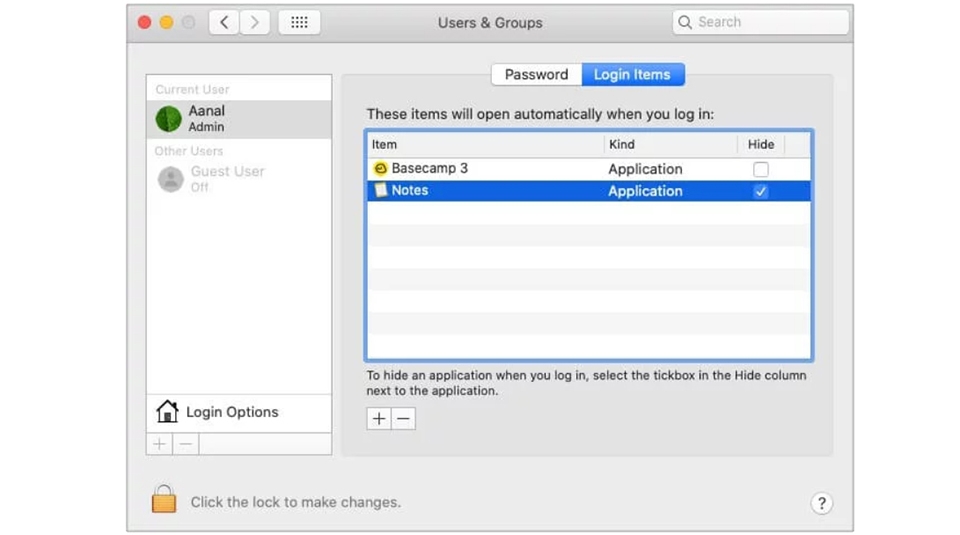Add a user with the sidebar plus button
The image size is (960, 535).
pos(160,444)
